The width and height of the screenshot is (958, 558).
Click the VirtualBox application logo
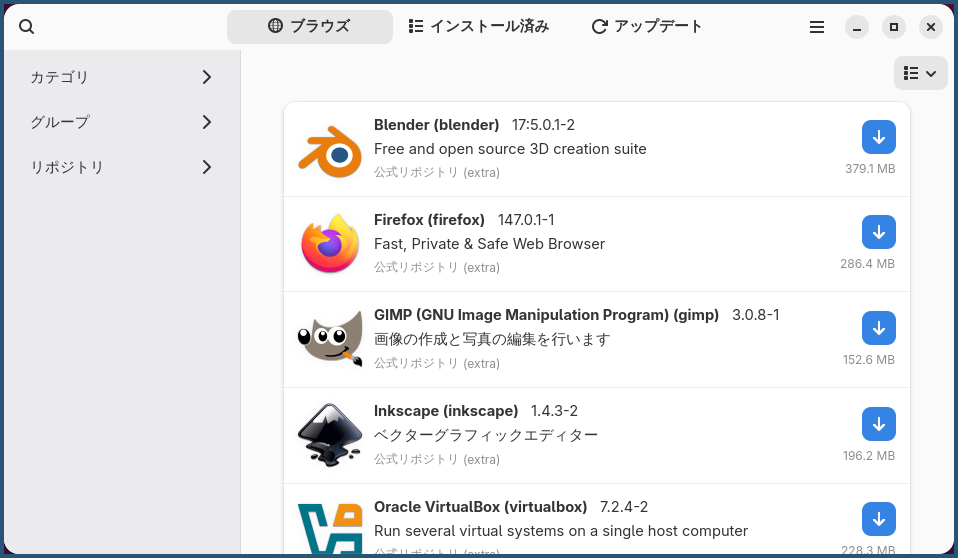[x=330, y=529]
